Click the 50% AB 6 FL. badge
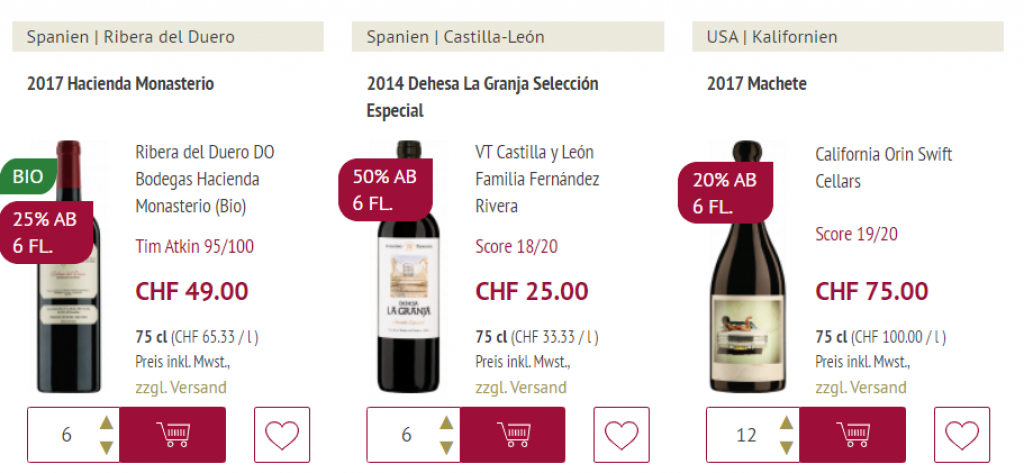 click(384, 190)
